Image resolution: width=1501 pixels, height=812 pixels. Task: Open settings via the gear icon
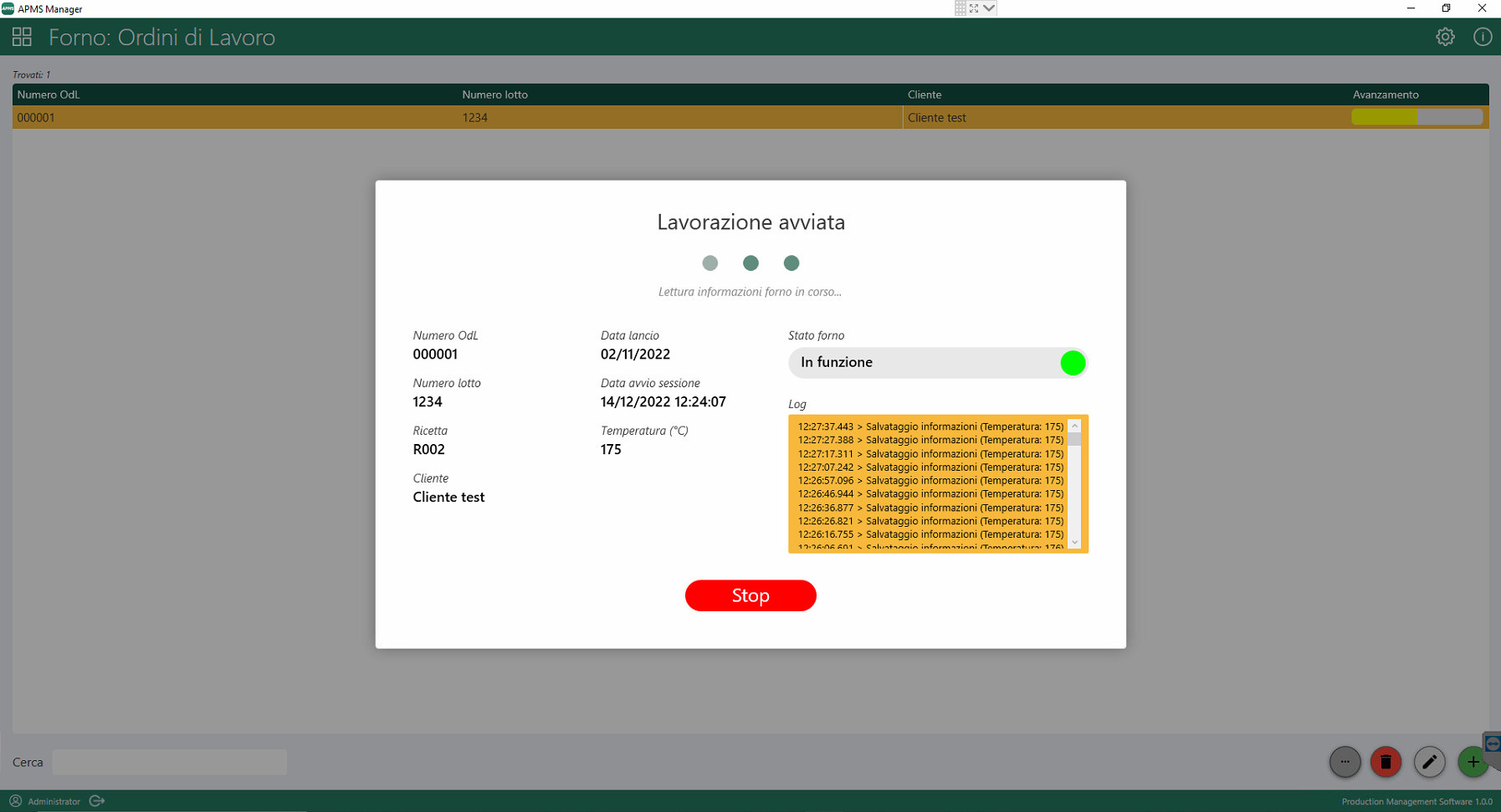coord(1445,37)
